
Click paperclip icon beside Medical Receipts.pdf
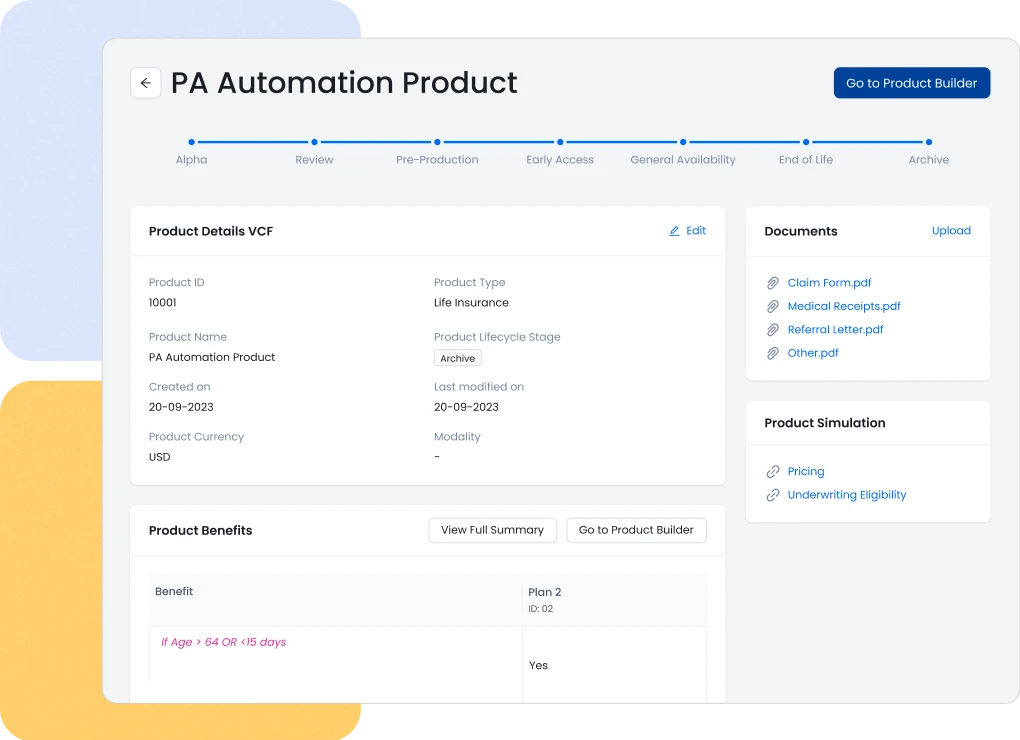click(772, 306)
